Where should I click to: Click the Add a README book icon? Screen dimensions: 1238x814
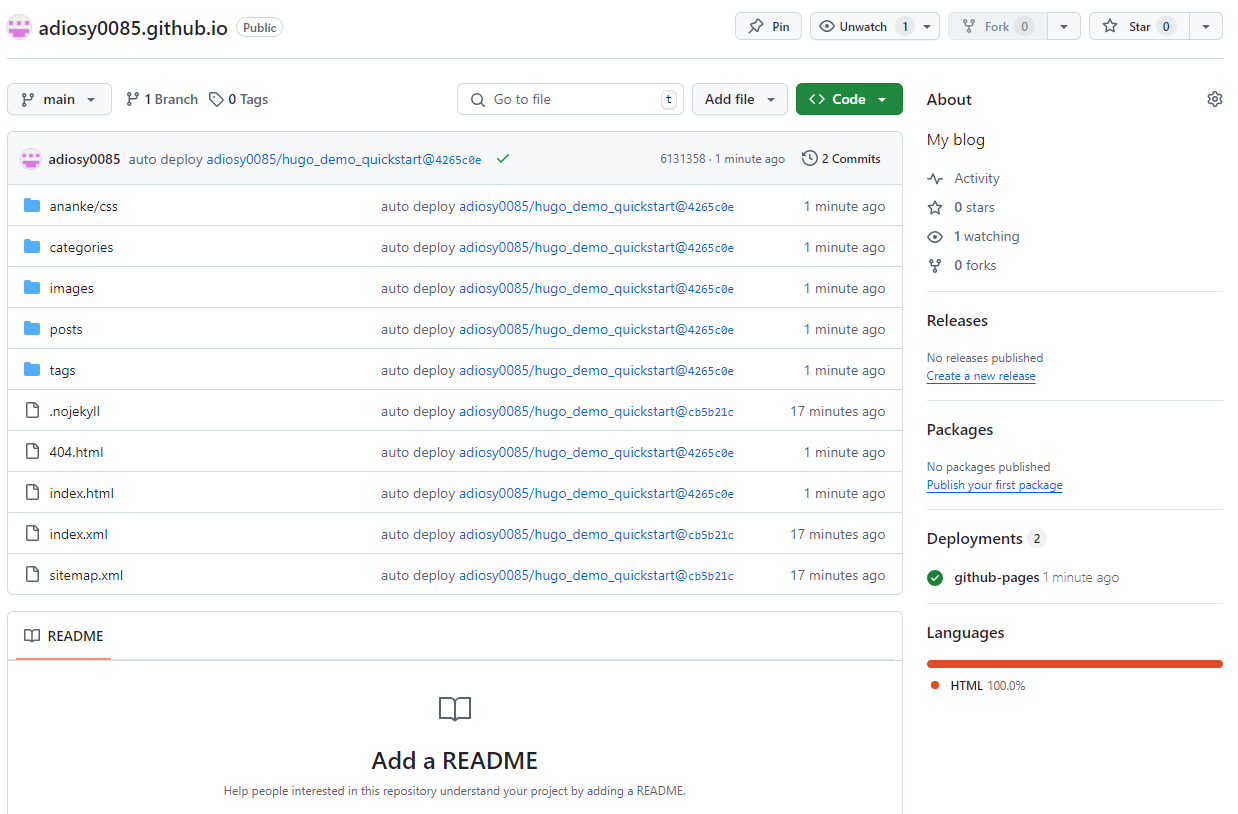[455, 709]
